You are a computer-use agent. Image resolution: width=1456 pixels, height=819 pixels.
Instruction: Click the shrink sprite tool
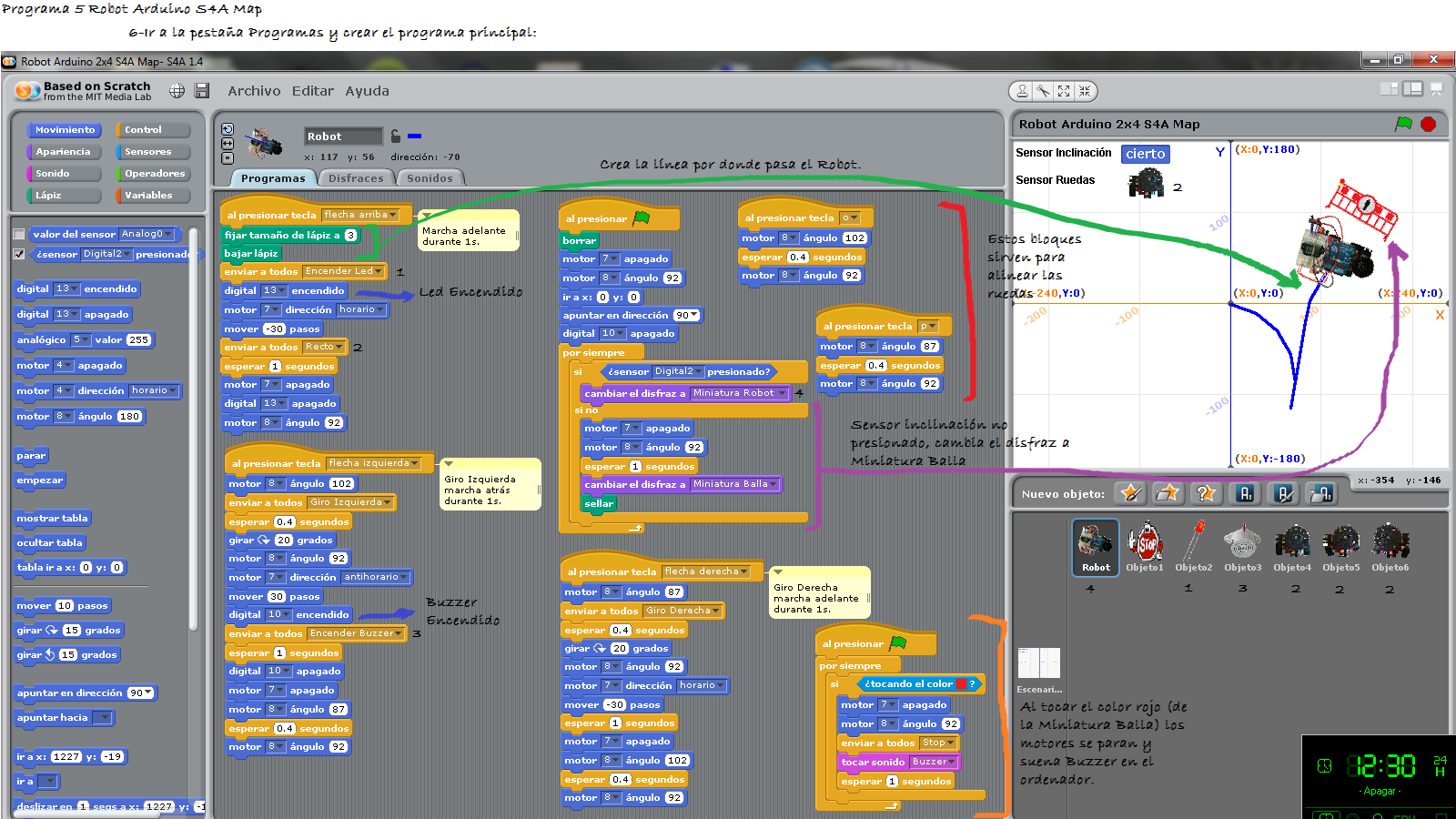pyautogui.click(x=1086, y=90)
